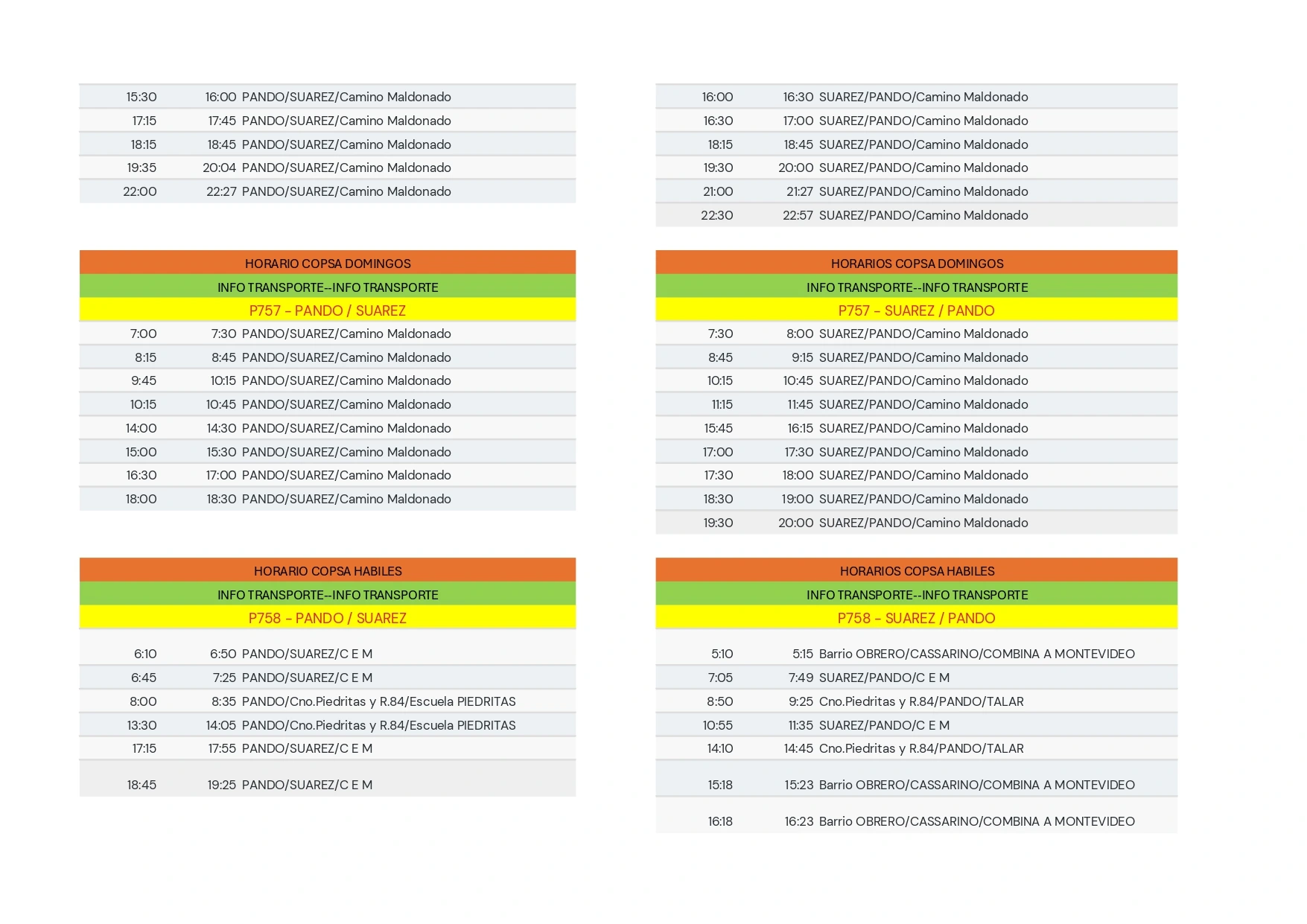The width and height of the screenshot is (1307, 924).
Task: Click the 9:15 arrival time
Action: tap(803, 357)
